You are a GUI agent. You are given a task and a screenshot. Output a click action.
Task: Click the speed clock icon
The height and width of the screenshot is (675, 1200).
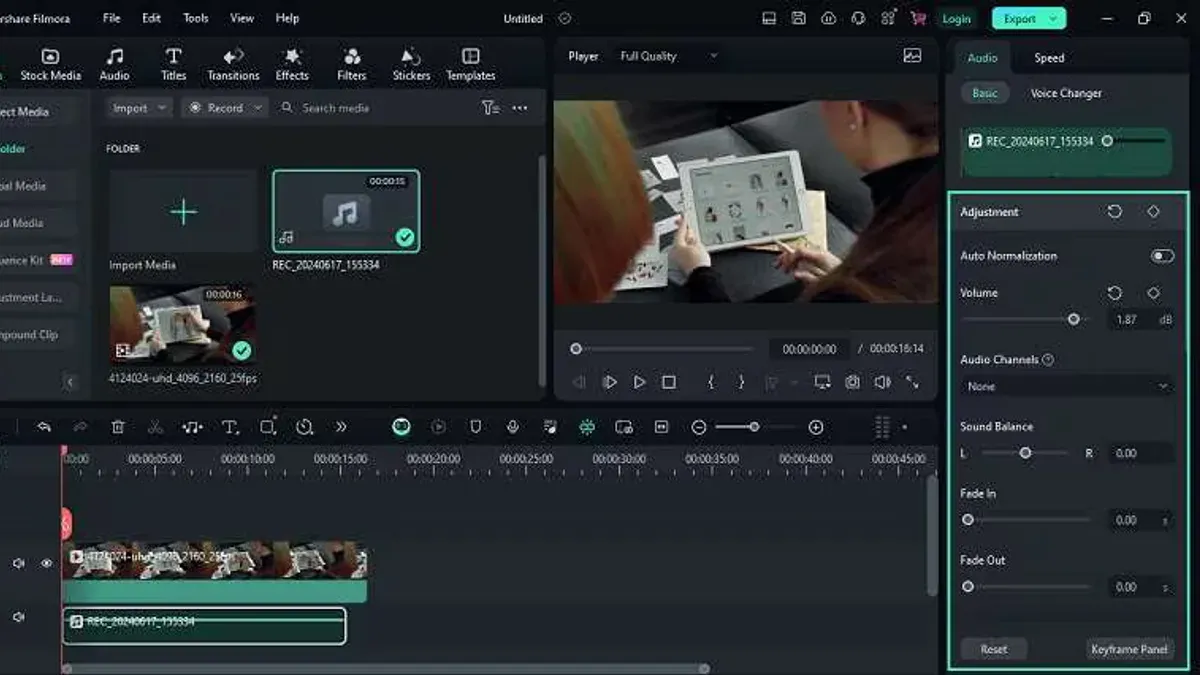(x=305, y=427)
